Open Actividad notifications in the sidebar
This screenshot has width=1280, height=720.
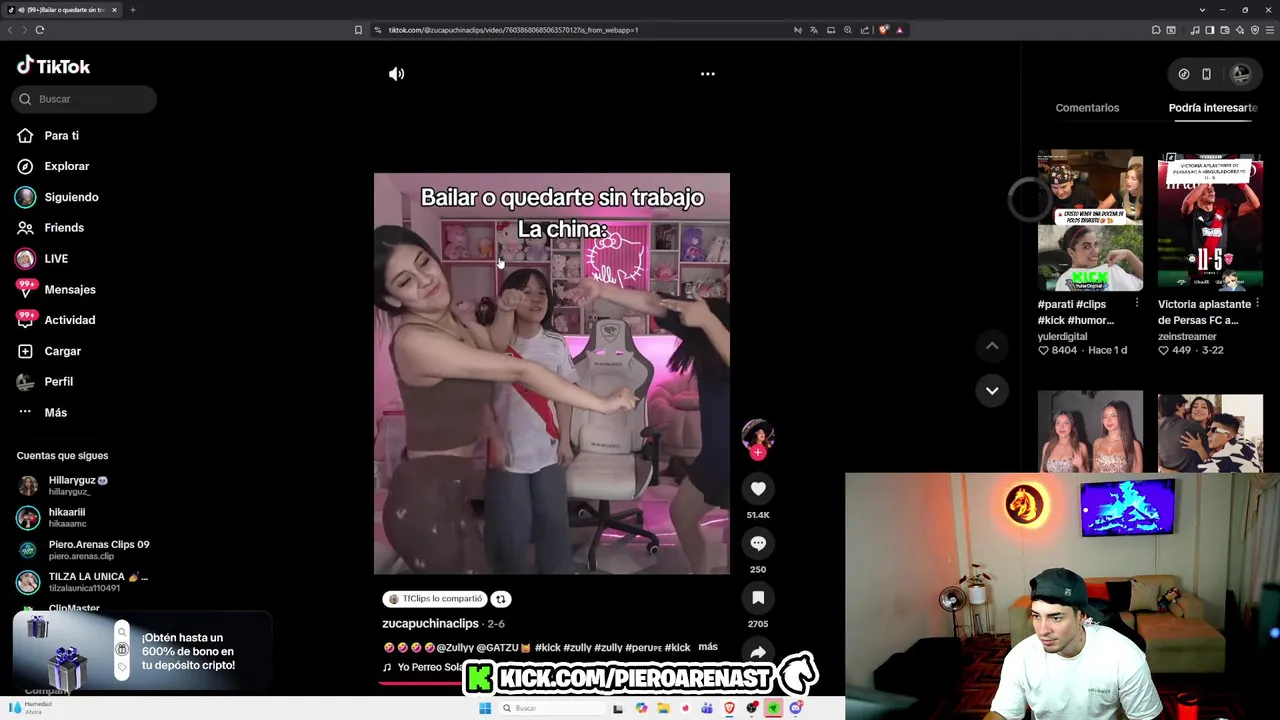click(56, 320)
